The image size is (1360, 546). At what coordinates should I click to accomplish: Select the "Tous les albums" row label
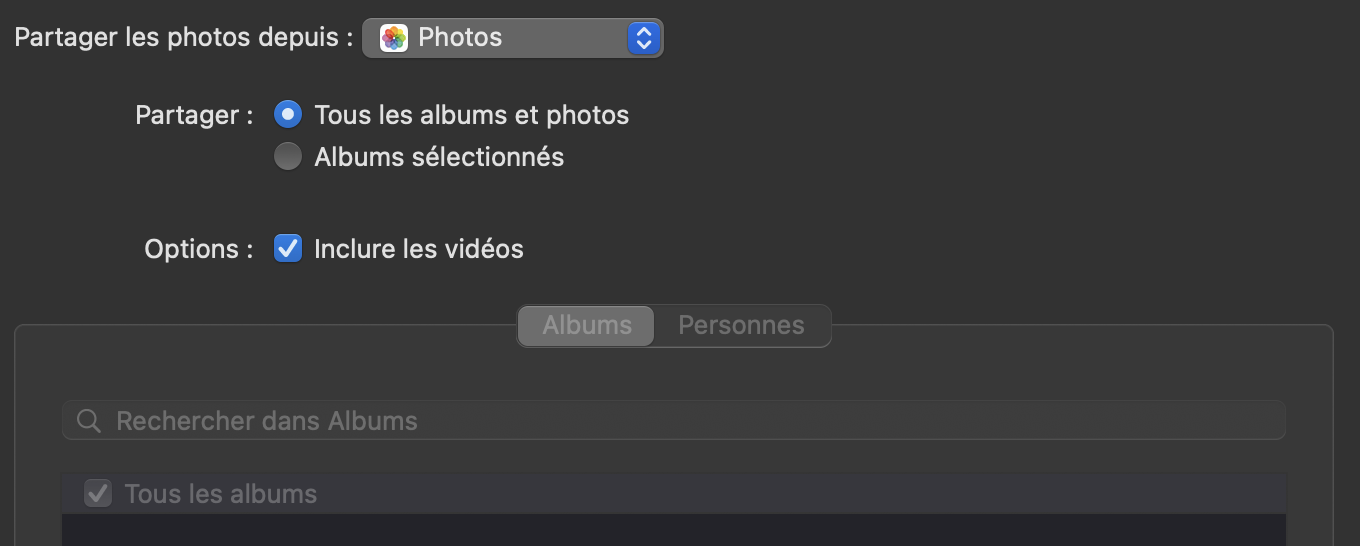220,494
